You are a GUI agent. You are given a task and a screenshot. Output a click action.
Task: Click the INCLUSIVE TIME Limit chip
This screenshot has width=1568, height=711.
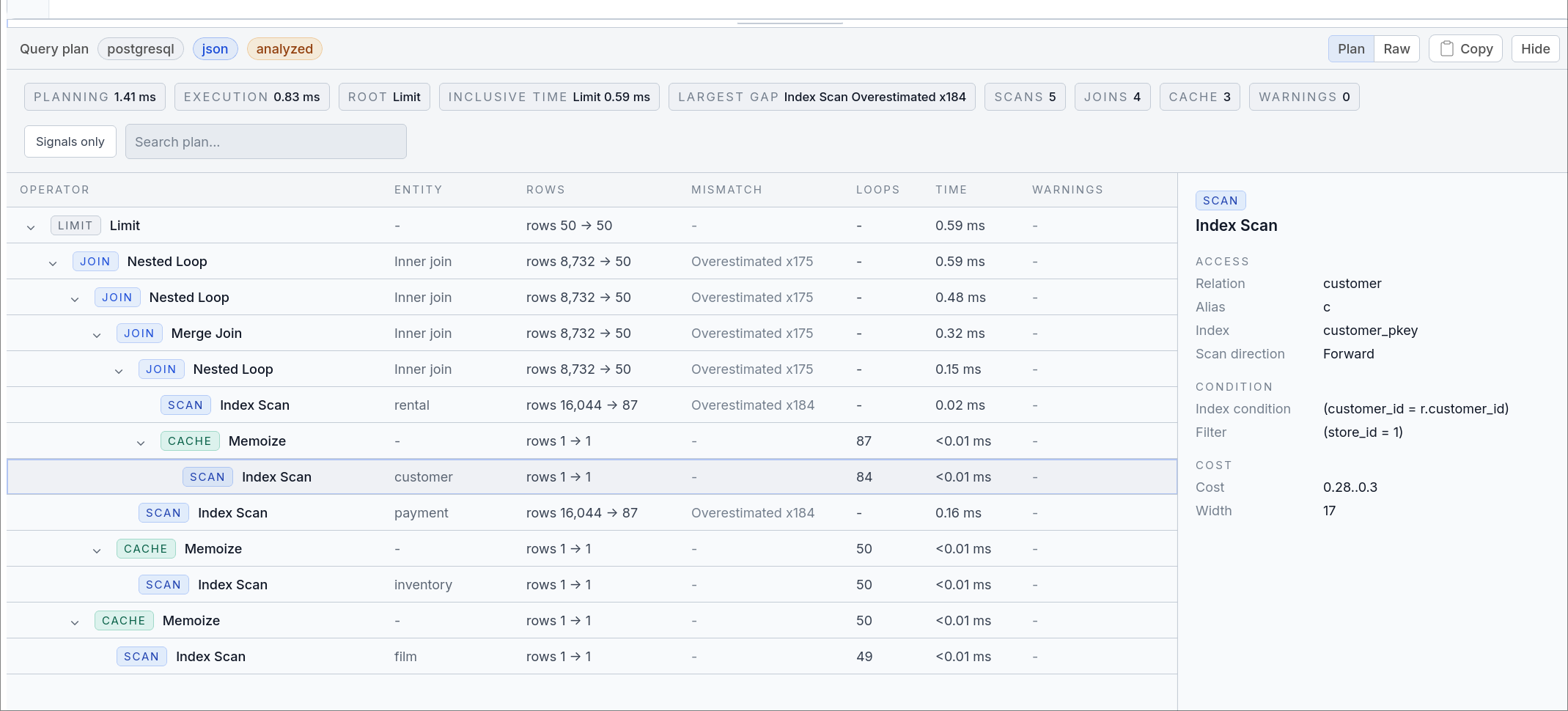(x=549, y=97)
